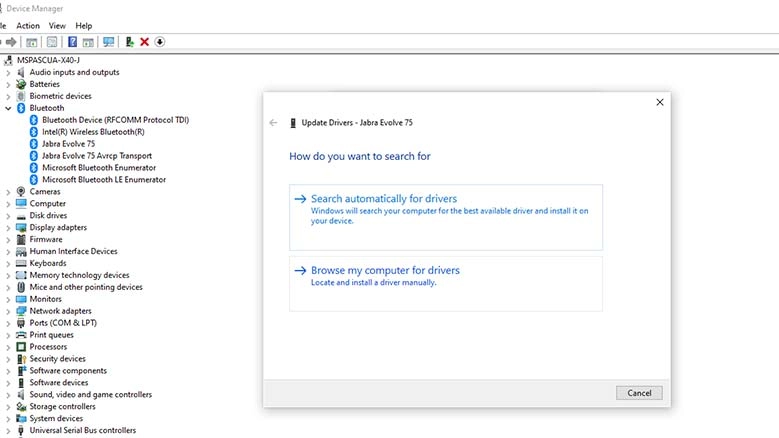Viewport: 779px width, 438px height.
Task: Choose Search automatically for drivers
Action: [x=446, y=217]
